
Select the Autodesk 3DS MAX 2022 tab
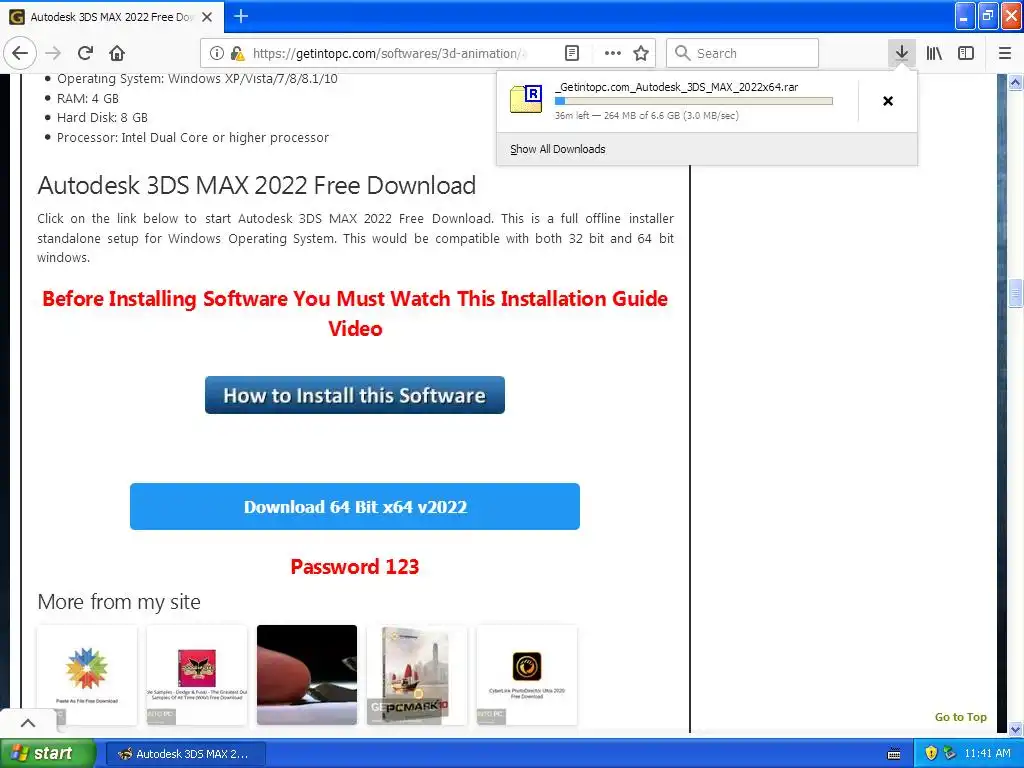tap(112, 17)
